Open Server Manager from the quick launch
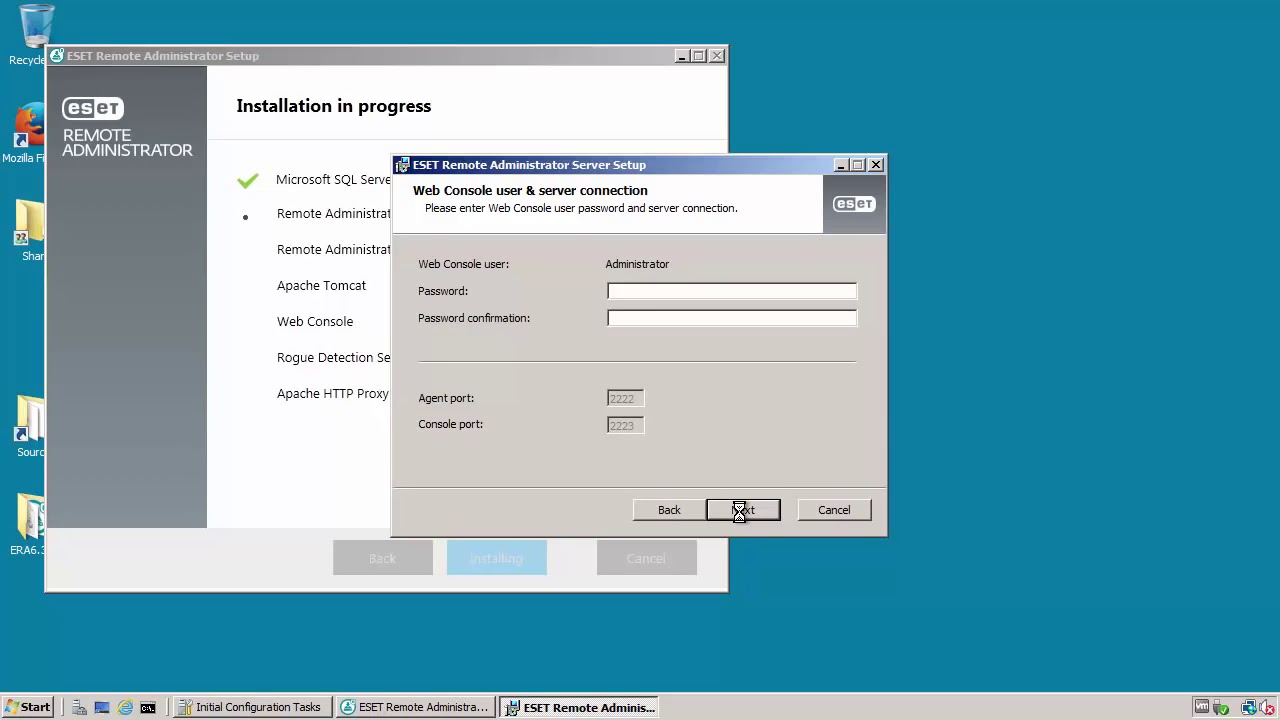 (x=79, y=707)
